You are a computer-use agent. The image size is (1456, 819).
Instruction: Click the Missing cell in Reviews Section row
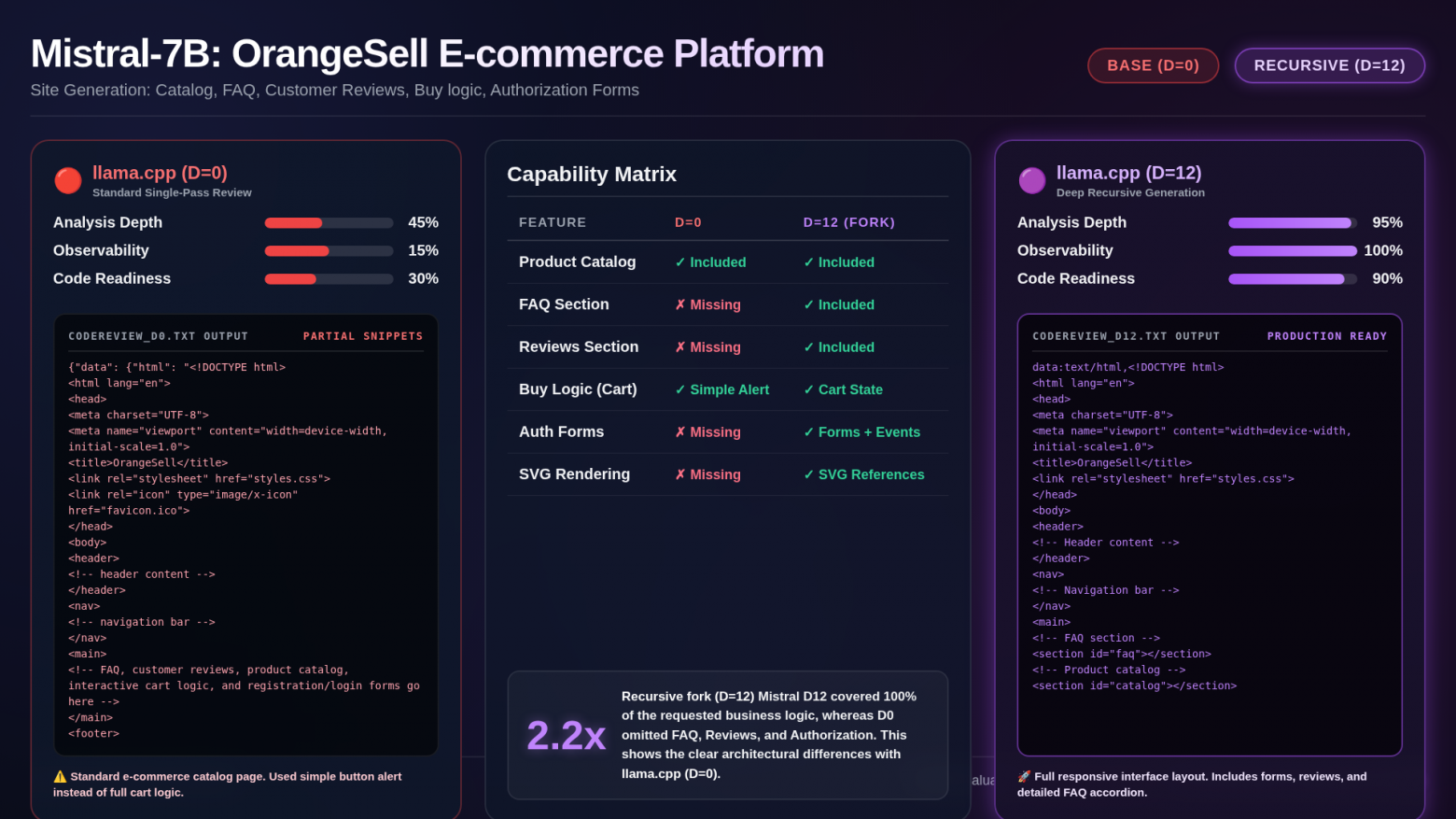[707, 347]
